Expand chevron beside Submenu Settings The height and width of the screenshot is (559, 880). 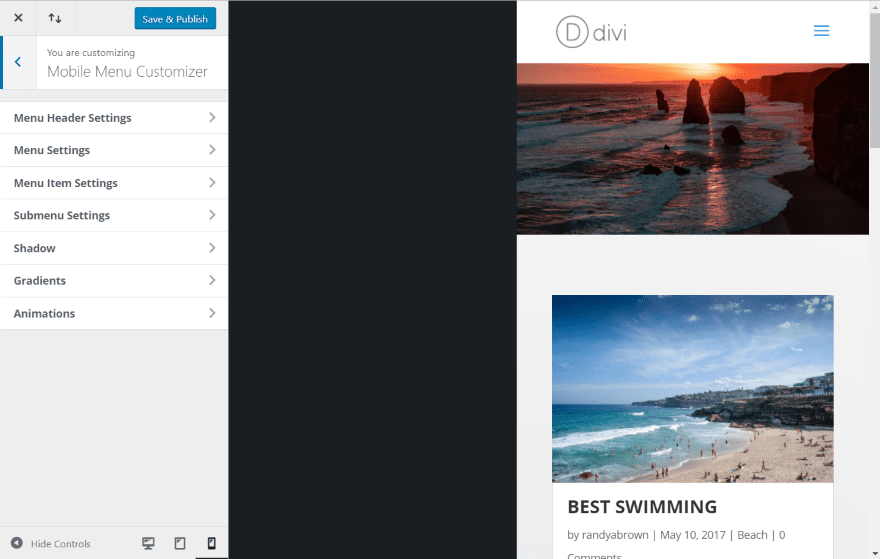pos(212,215)
